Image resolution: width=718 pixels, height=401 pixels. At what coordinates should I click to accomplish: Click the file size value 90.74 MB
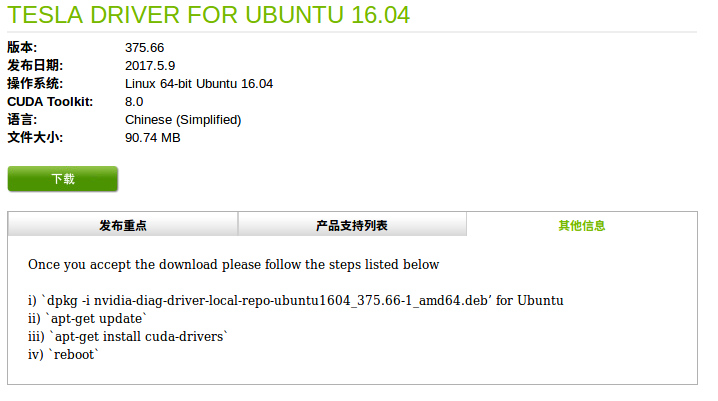click(x=152, y=138)
